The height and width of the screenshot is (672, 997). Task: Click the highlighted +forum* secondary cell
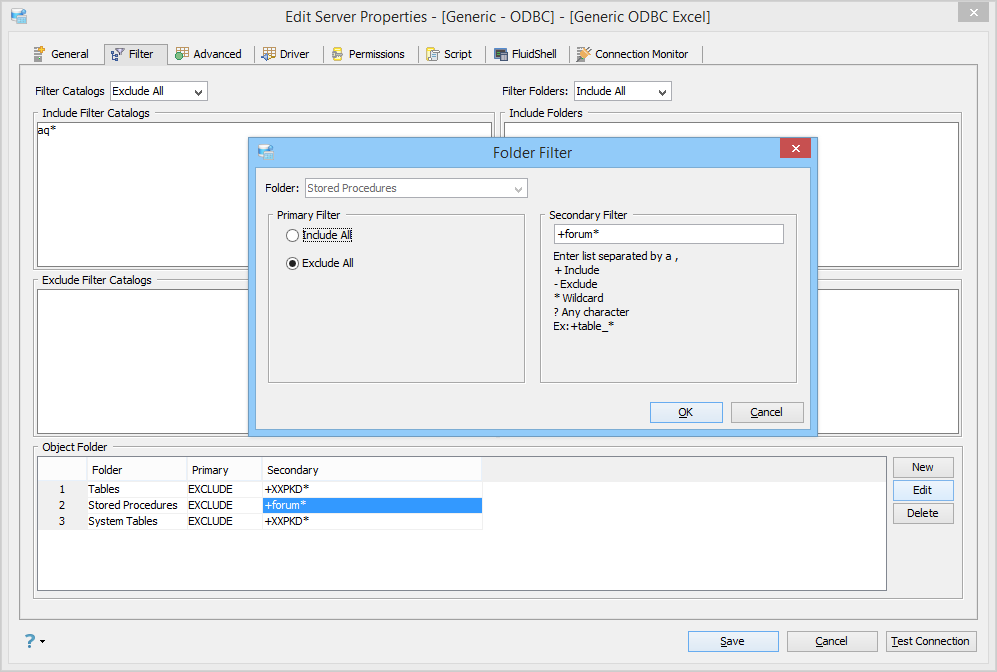(x=372, y=505)
